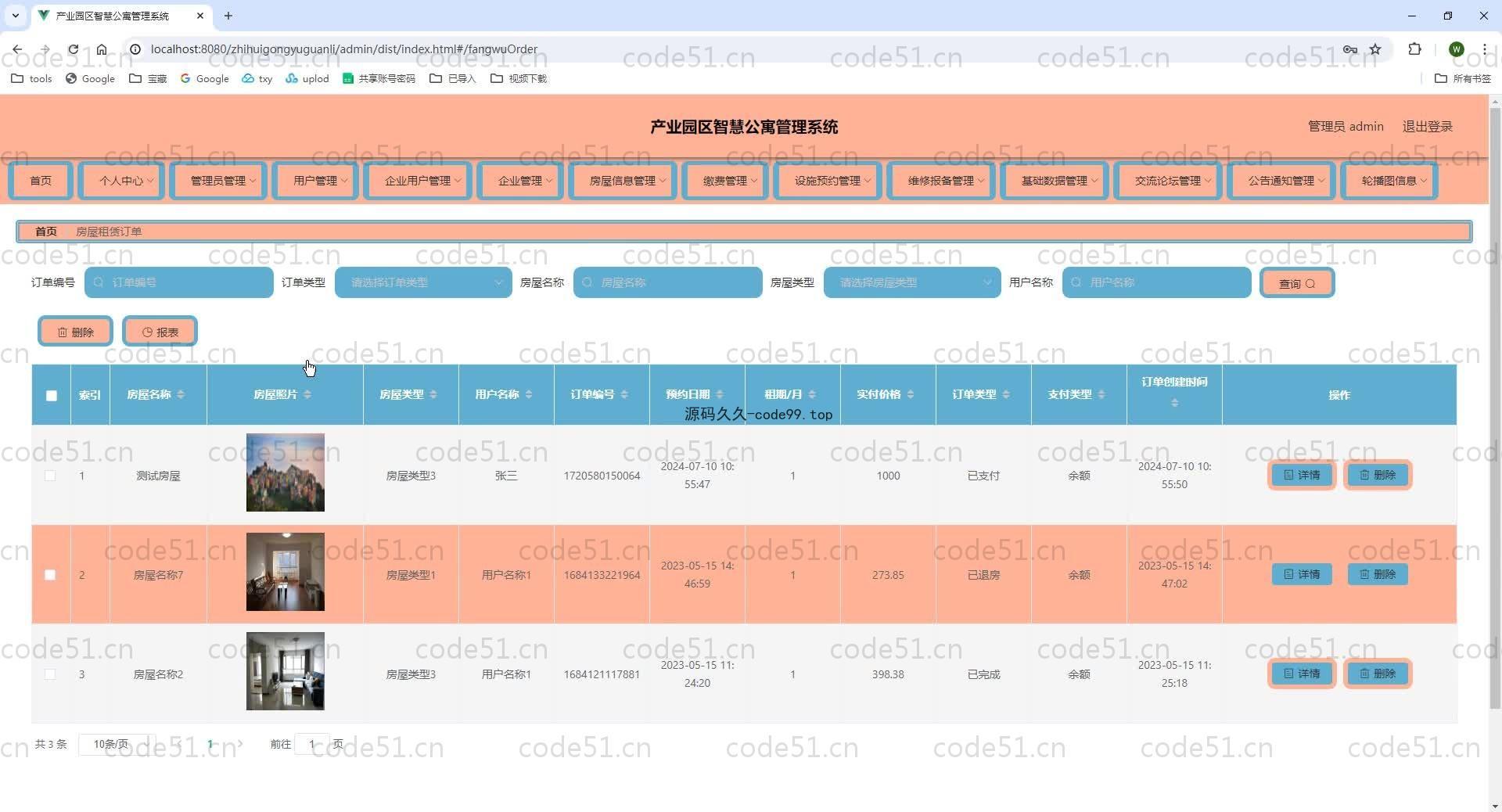
Task: Click 退出登录 to log out
Action: pyautogui.click(x=1427, y=127)
